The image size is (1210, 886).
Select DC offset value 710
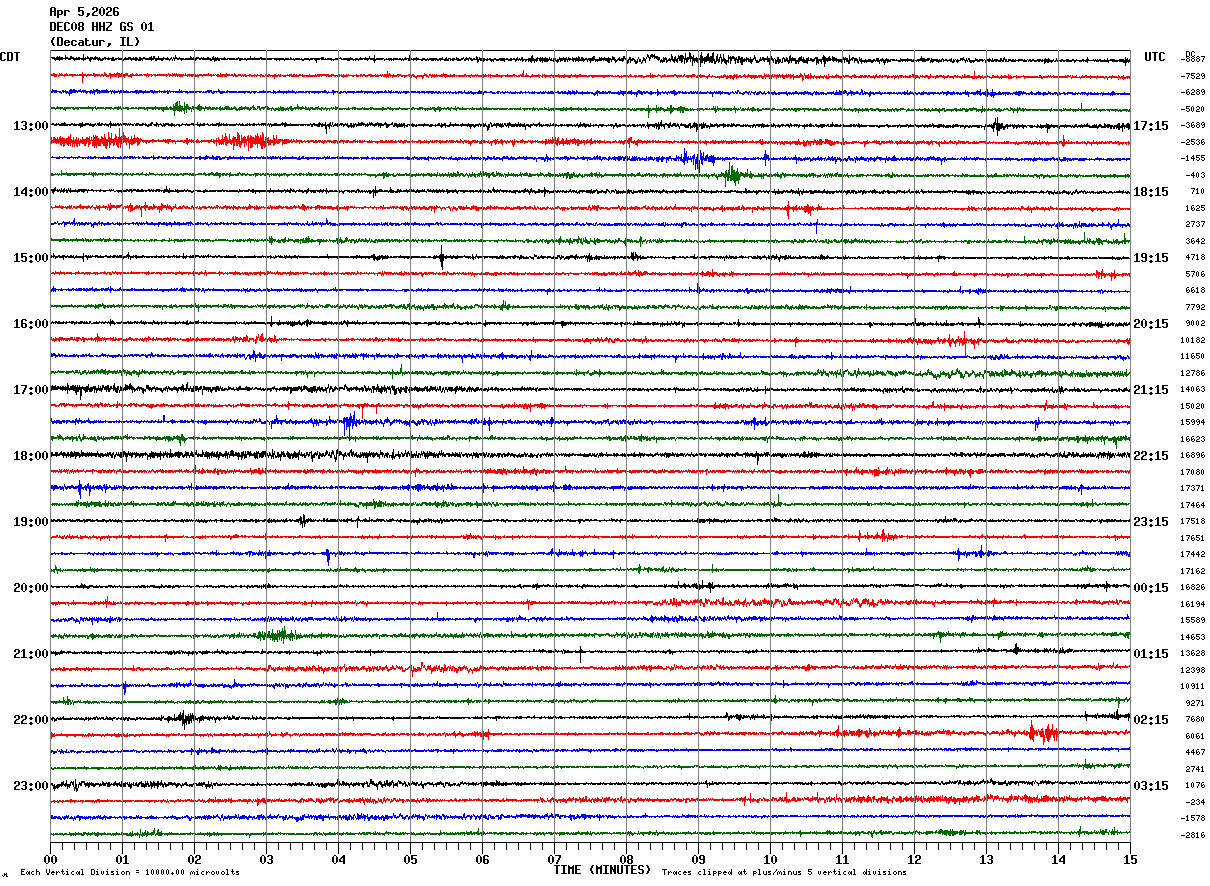point(1197,192)
